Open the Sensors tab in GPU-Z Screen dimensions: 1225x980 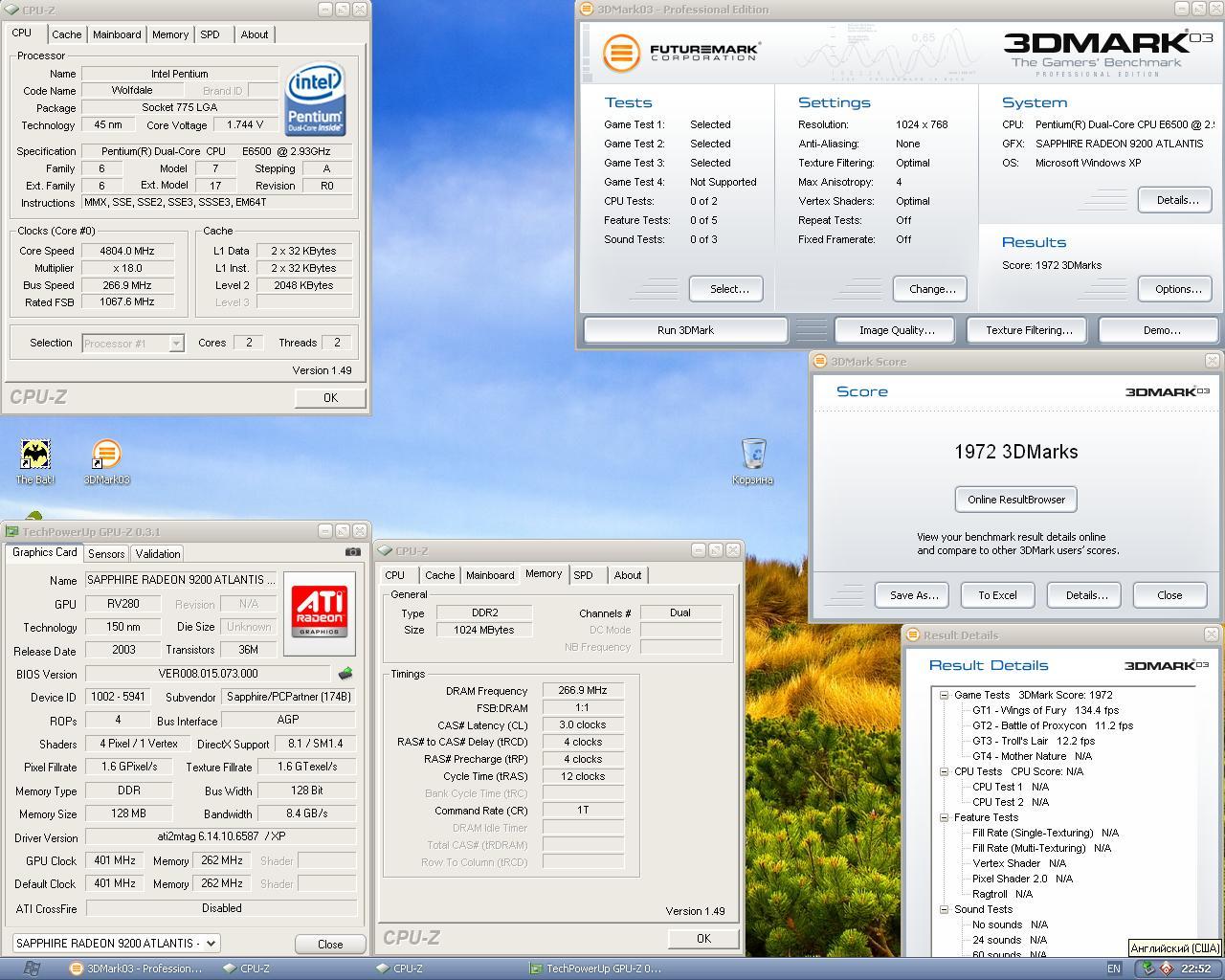pyautogui.click(x=106, y=554)
